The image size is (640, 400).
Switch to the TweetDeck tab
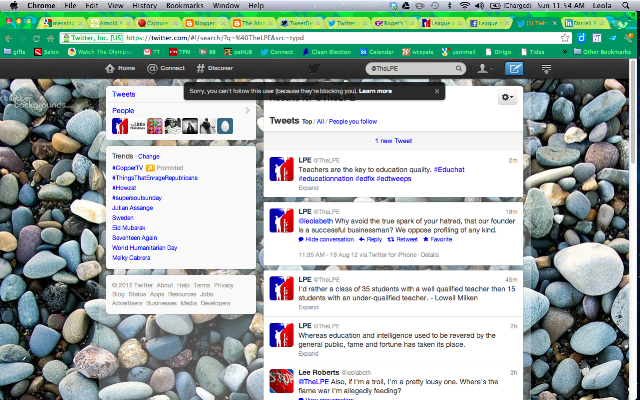pos(302,23)
